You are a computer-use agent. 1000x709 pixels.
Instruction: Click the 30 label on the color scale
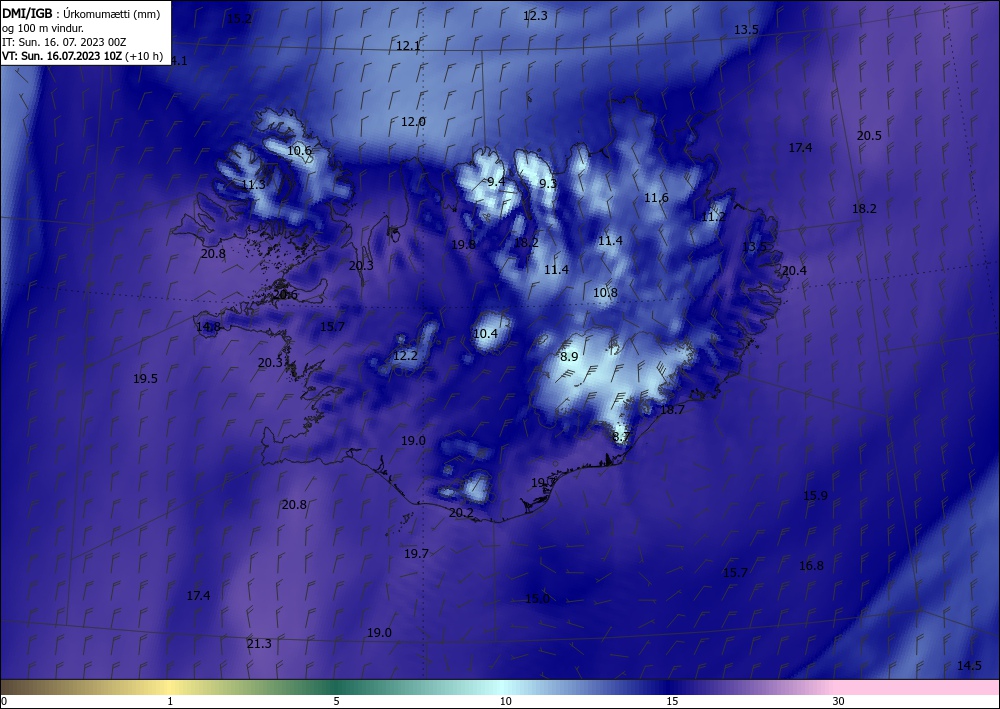pos(839,701)
